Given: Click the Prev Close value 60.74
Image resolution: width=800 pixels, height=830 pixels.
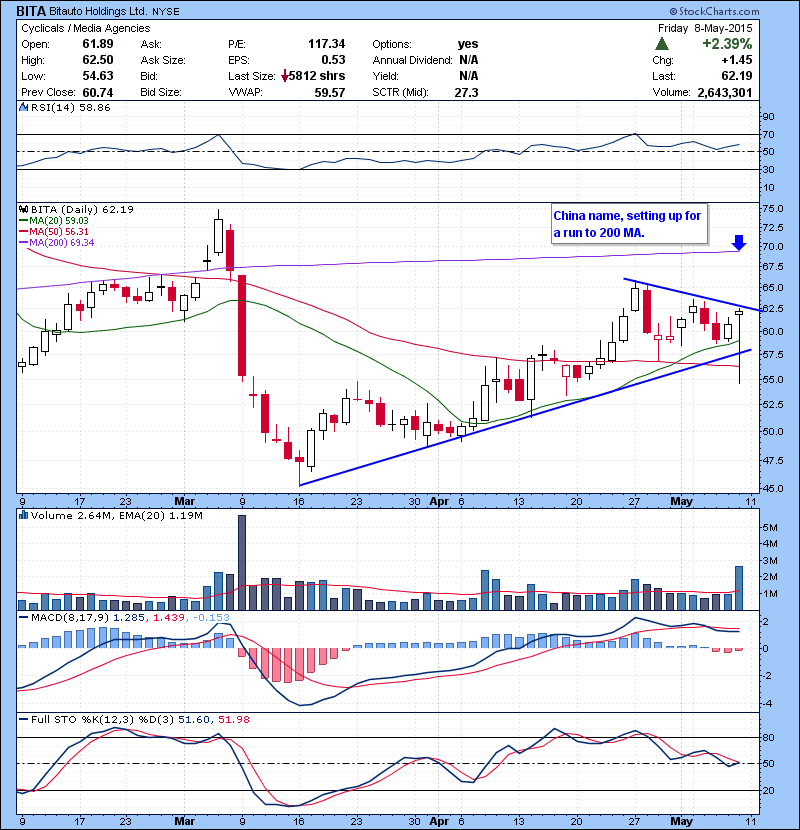Looking at the screenshot, I should (97, 92).
